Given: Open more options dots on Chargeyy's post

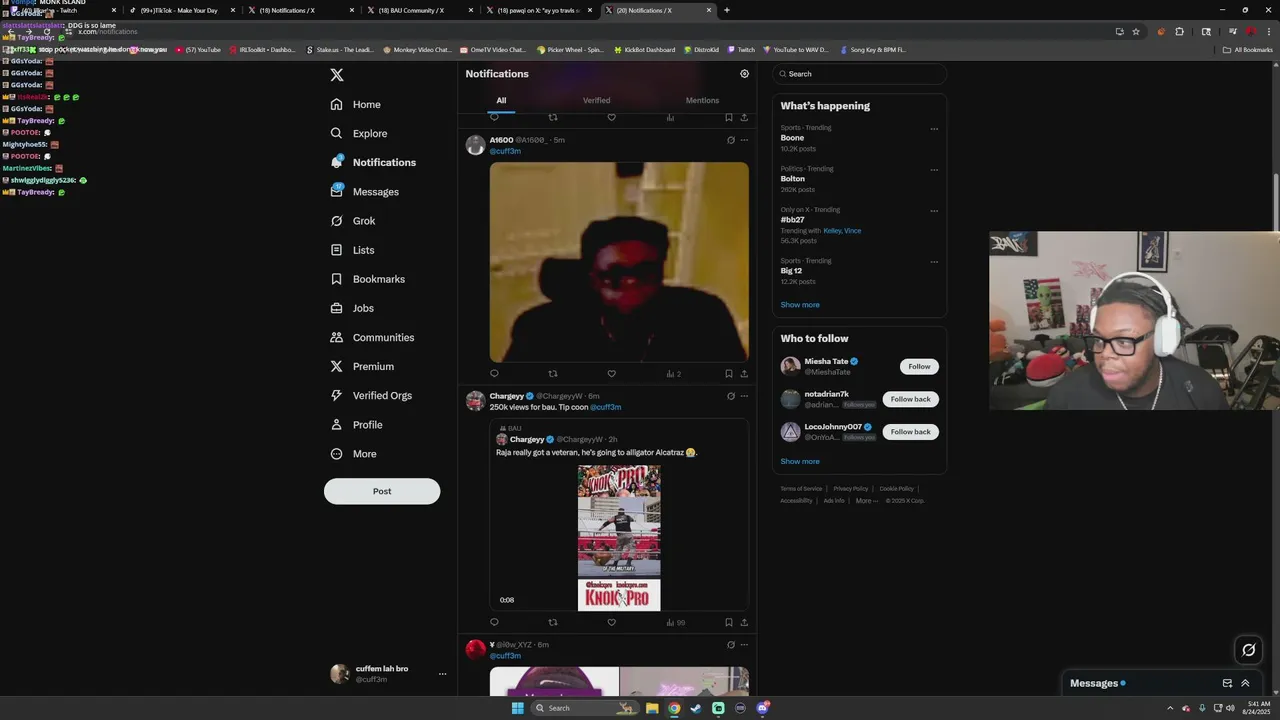Looking at the screenshot, I should click(x=744, y=396).
